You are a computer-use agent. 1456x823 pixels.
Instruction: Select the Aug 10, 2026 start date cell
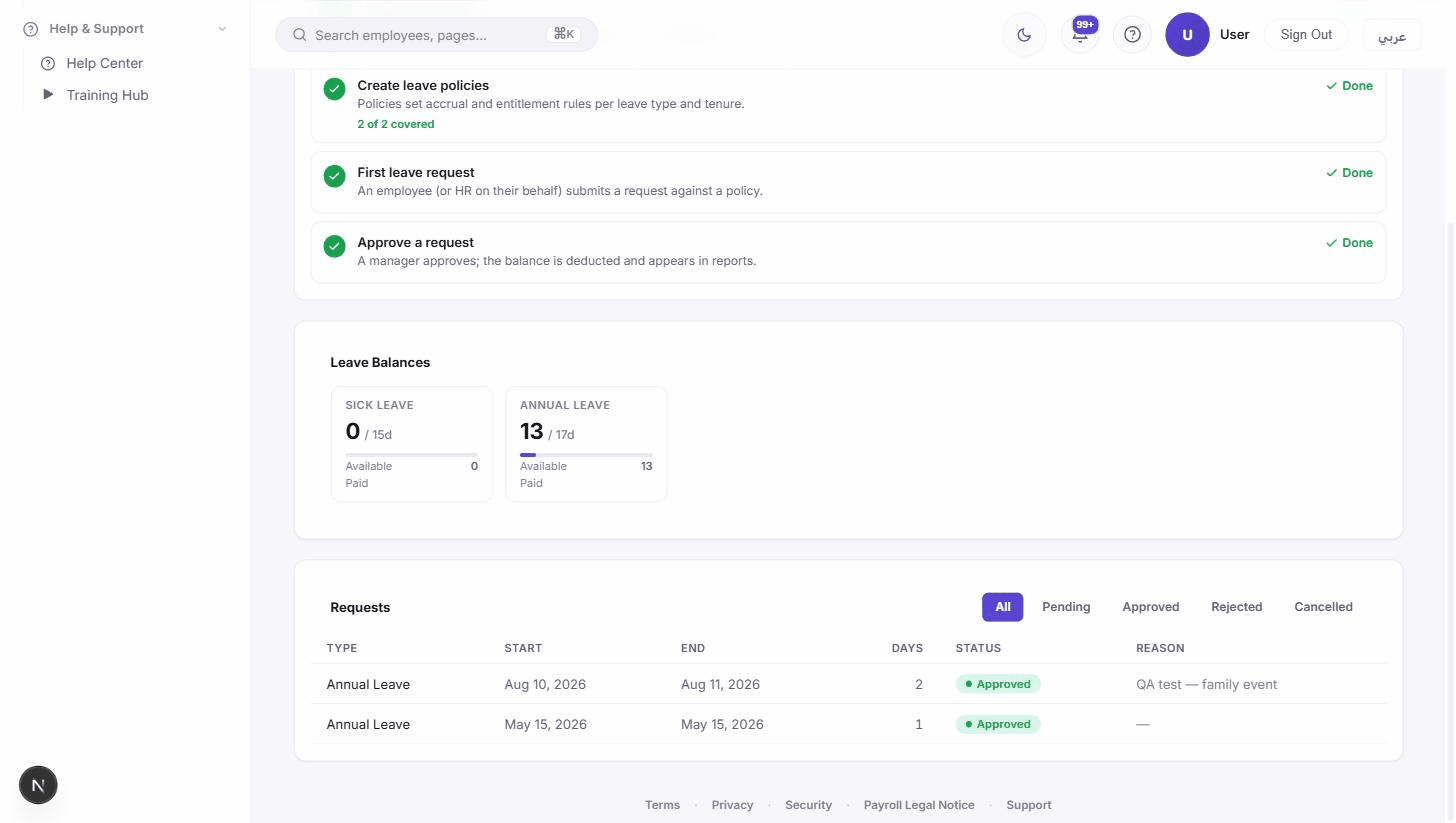545,685
